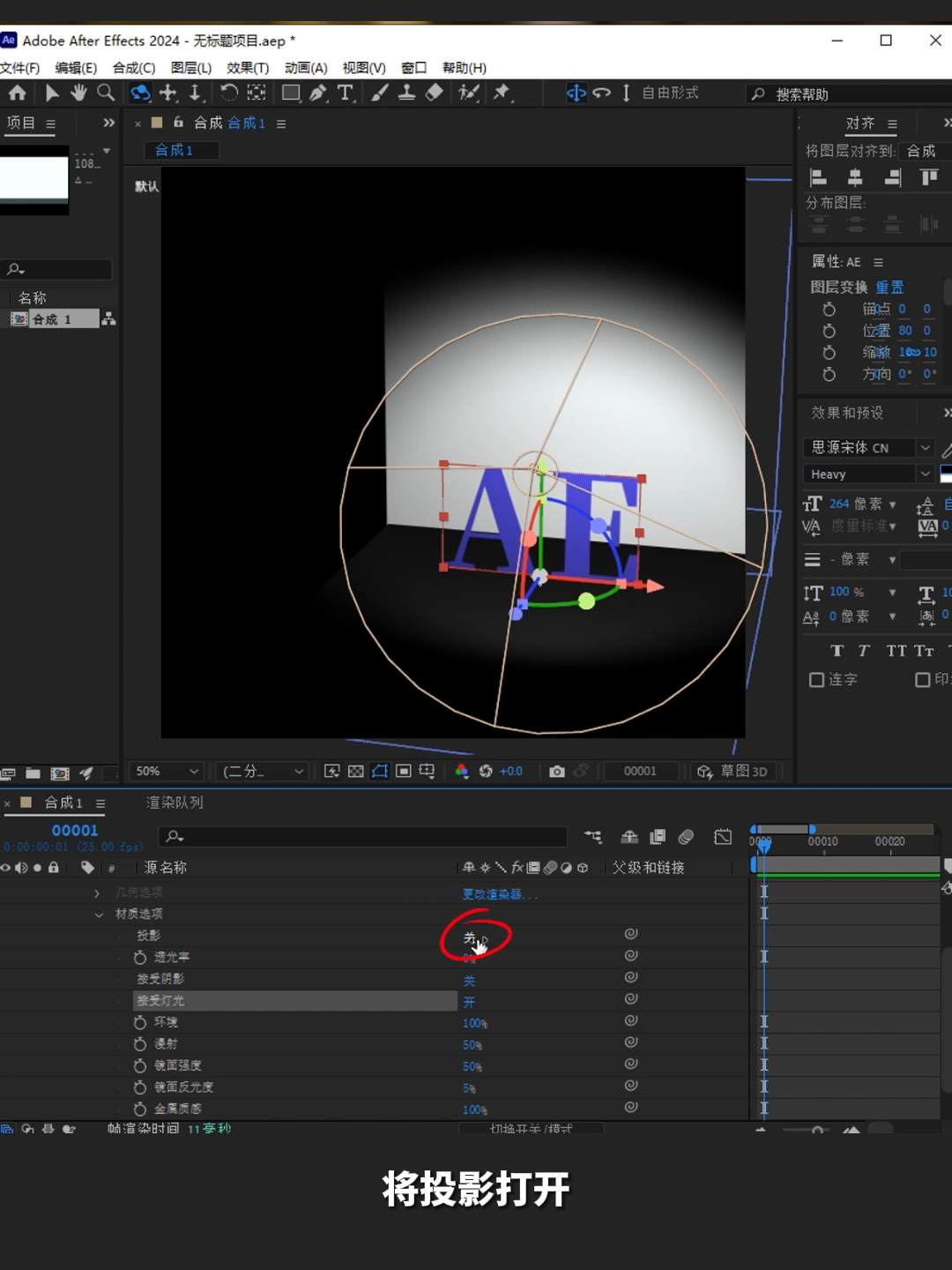952x1270 pixels.
Task: Click the show channel RGB icon
Action: point(462,772)
